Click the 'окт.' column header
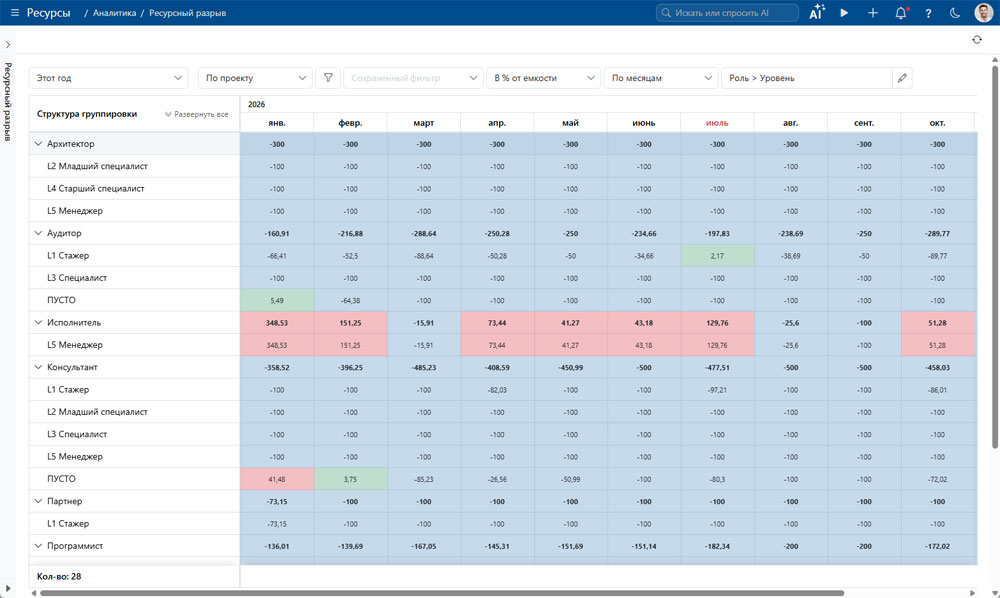The image size is (1000, 598). pyautogui.click(x=937, y=122)
